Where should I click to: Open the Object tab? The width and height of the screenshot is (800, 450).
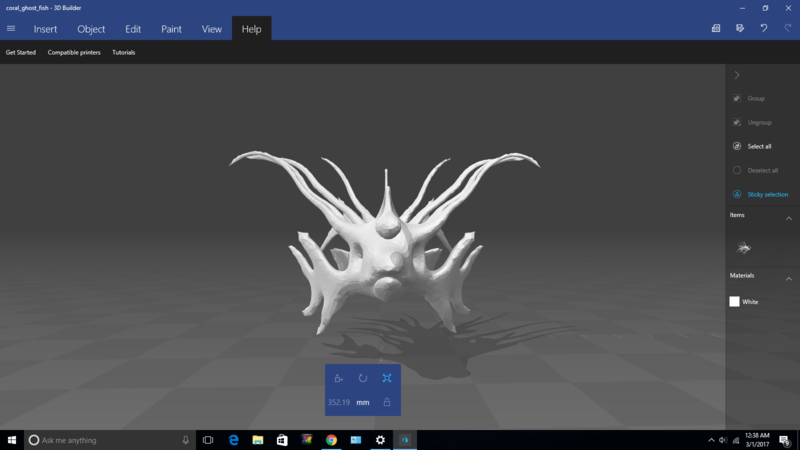[x=91, y=29]
